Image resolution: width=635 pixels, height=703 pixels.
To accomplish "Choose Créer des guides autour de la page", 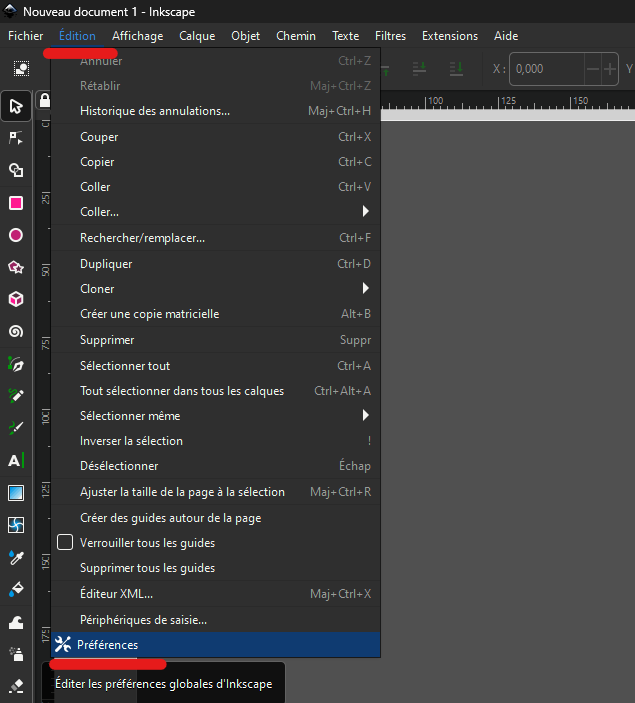I will click(216, 518).
